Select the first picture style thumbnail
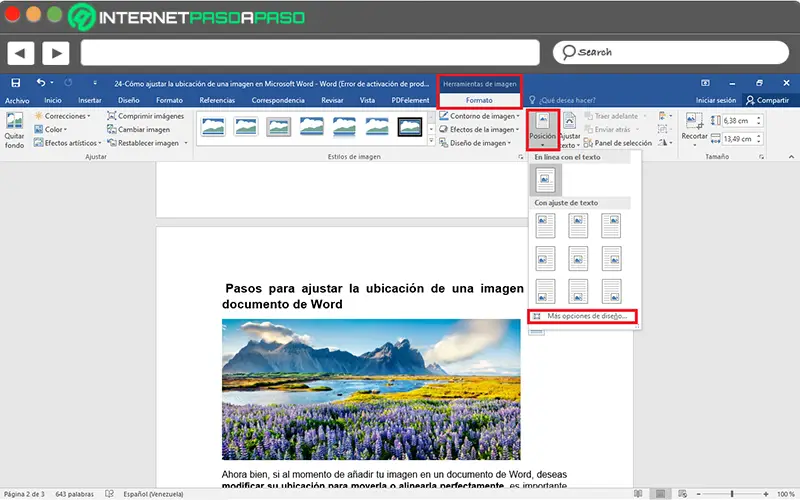800x500 pixels. click(213, 126)
